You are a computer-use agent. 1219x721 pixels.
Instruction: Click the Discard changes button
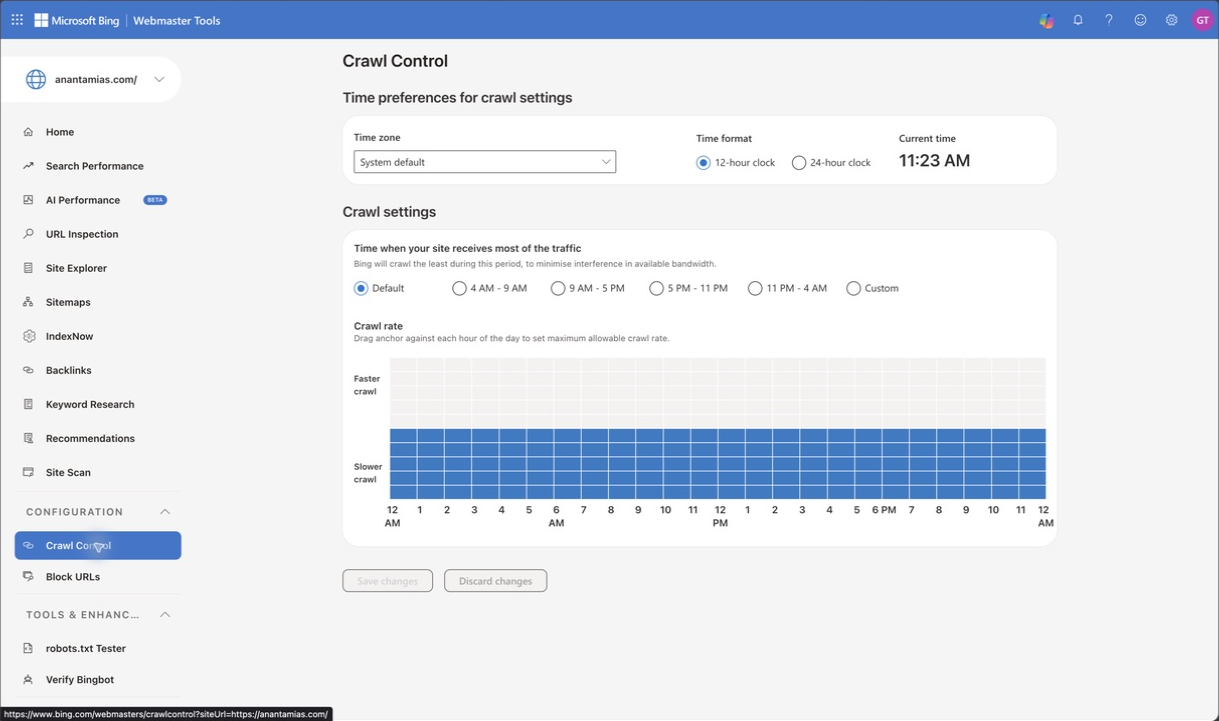point(495,581)
